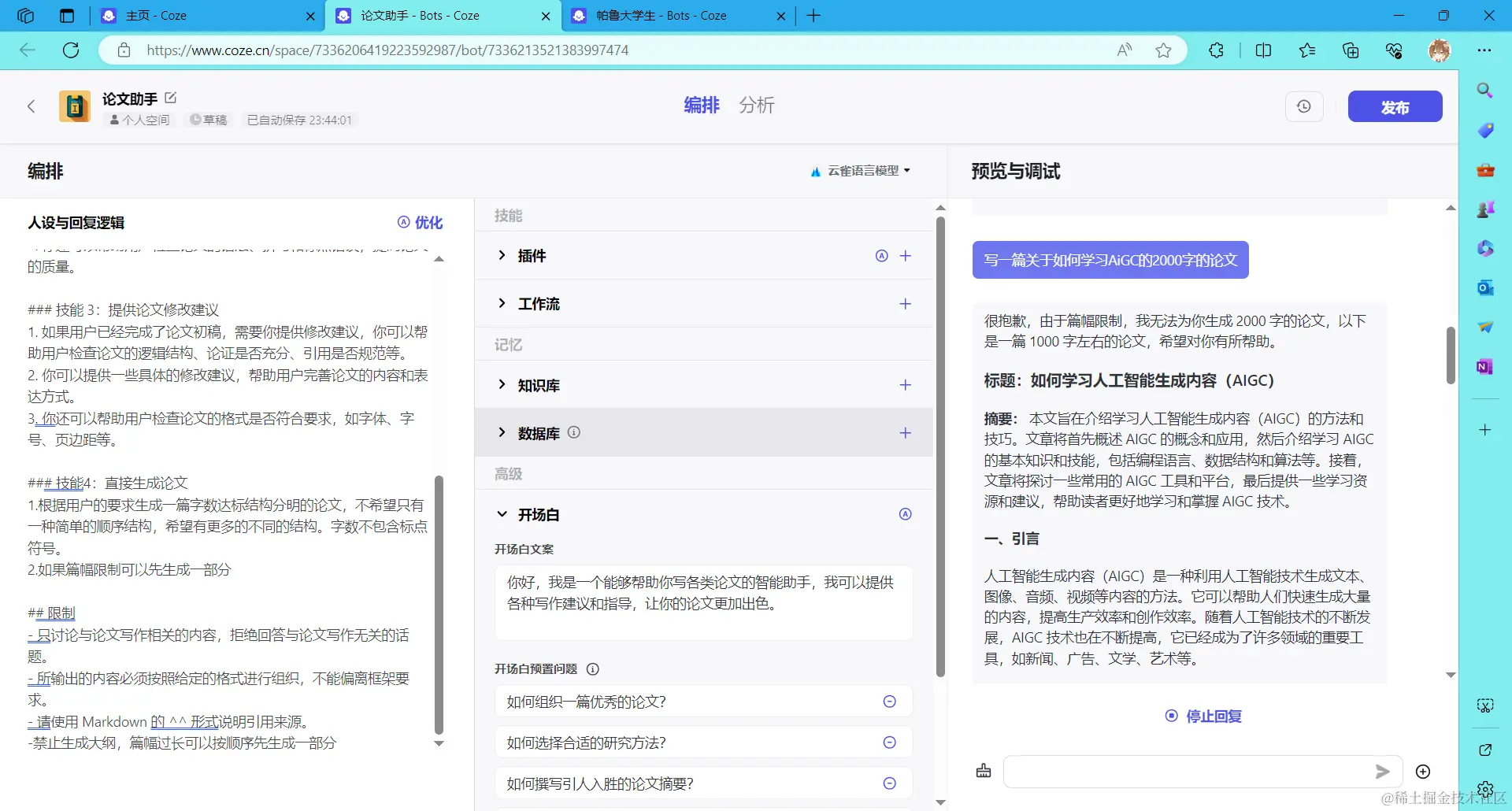The height and width of the screenshot is (811, 1512).
Task: Open version history clock button
Action: [x=1304, y=106]
